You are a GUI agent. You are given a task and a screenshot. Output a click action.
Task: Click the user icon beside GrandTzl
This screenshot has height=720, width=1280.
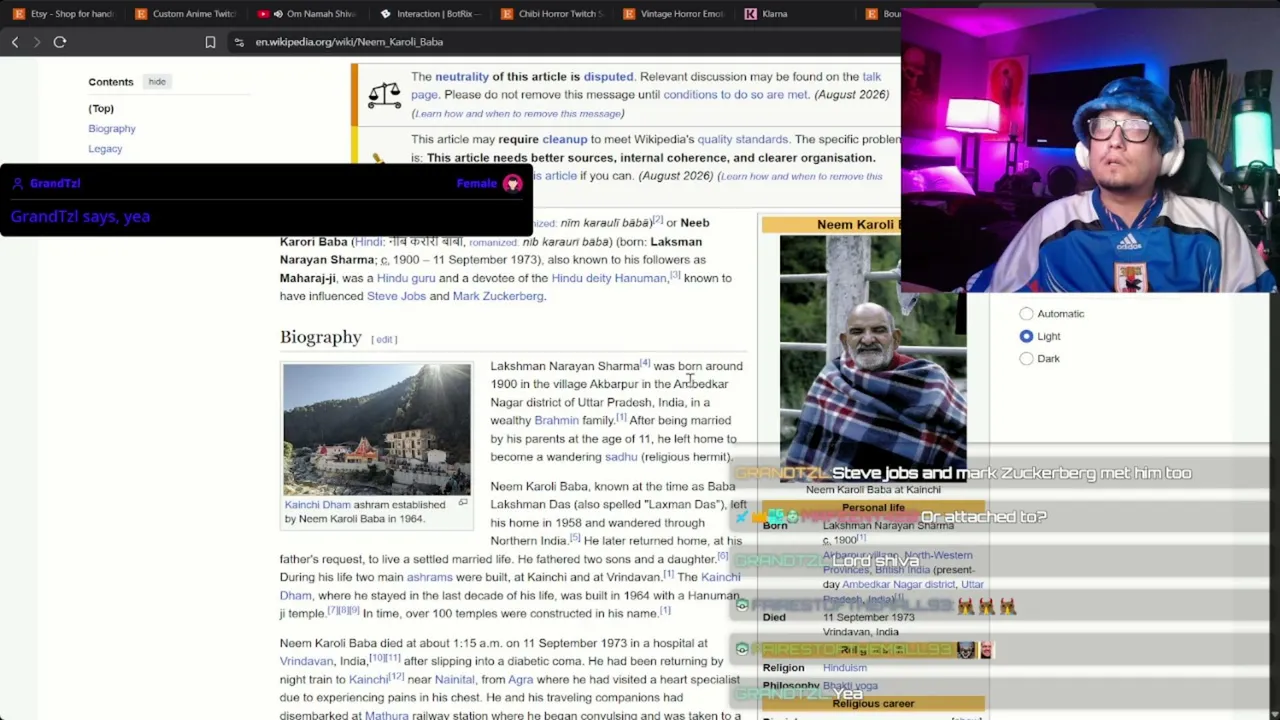coord(17,184)
